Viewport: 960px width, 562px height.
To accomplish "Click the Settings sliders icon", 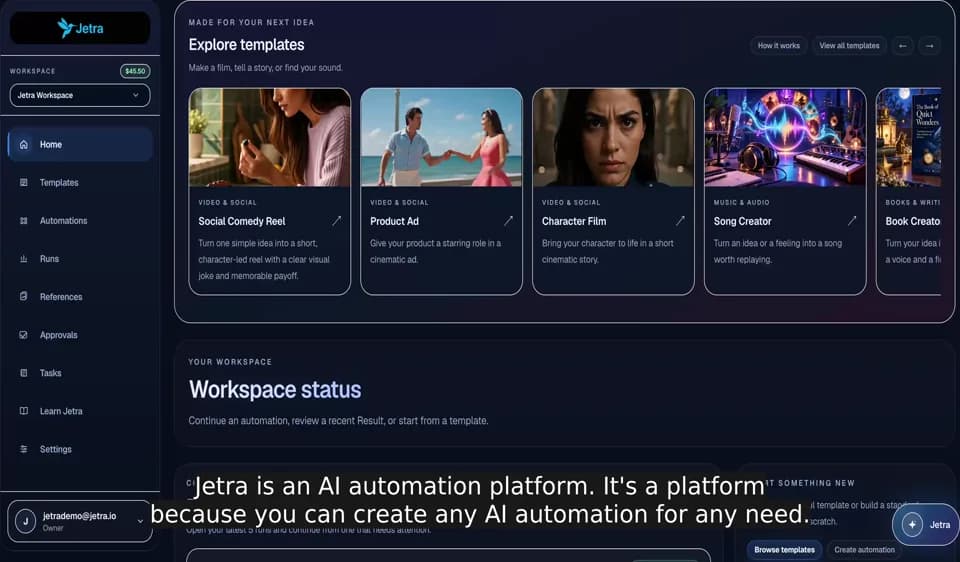I will (24, 449).
